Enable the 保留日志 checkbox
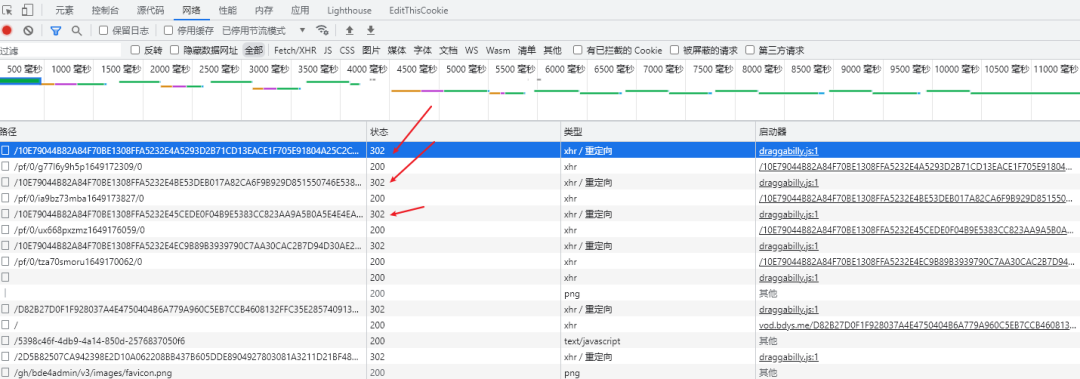Image resolution: width=1080 pixels, height=379 pixels. pyautogui.click(x=103, y=30)
